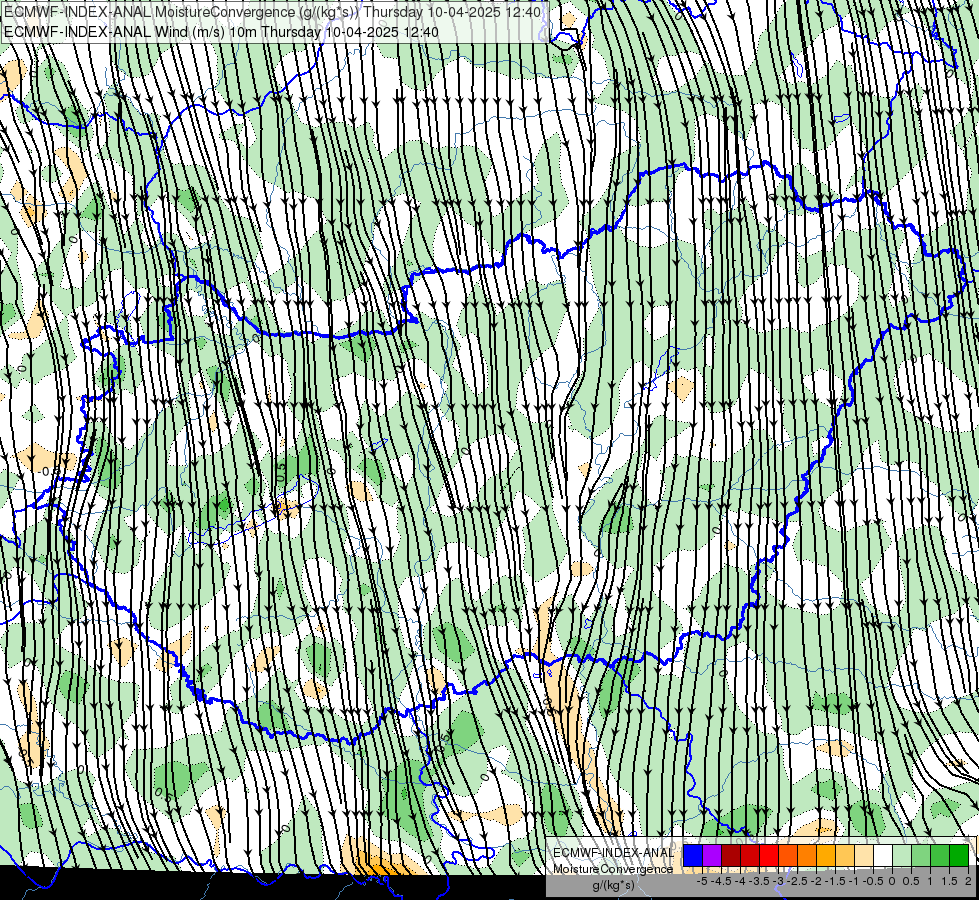
Task: Click the legend title ECMWF-INDEX-ANAL
Action: (614, 853)
